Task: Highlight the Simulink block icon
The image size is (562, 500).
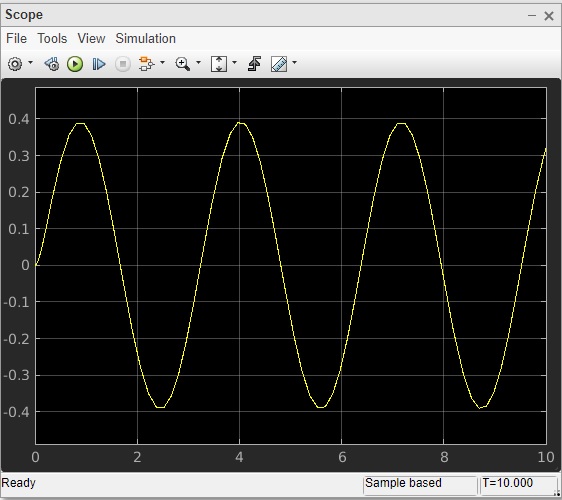Action: click(146, 64)
